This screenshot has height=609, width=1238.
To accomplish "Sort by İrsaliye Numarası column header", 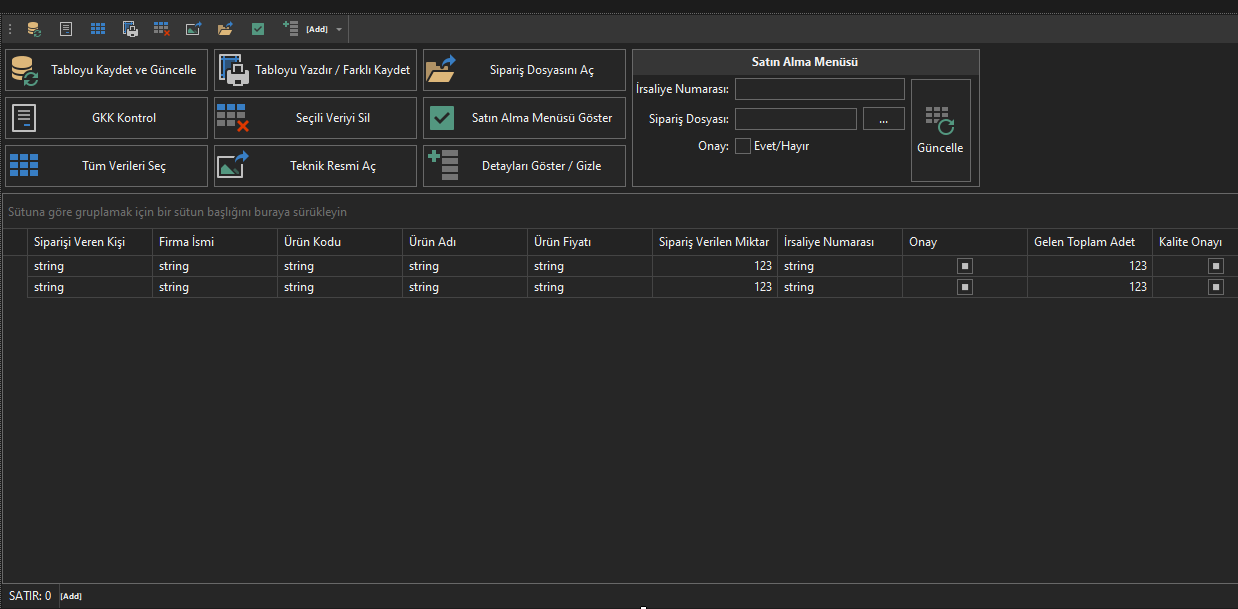I will [840, 242].
